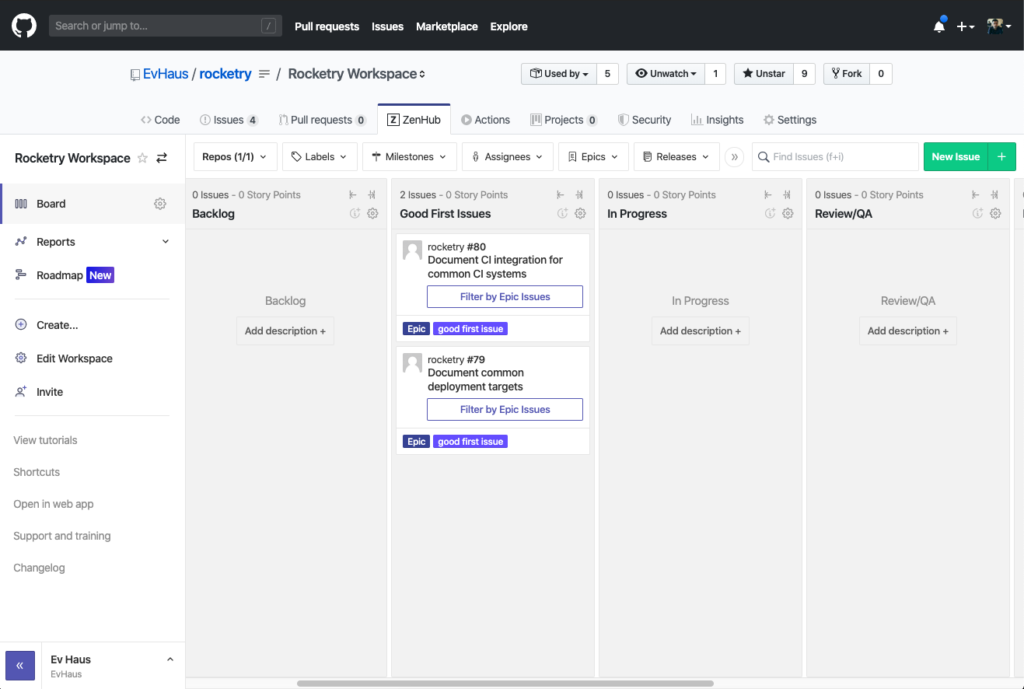This screenshot has width=1024, height=689.
Task: Open the repository Settings tab
Action: [790, 120]
